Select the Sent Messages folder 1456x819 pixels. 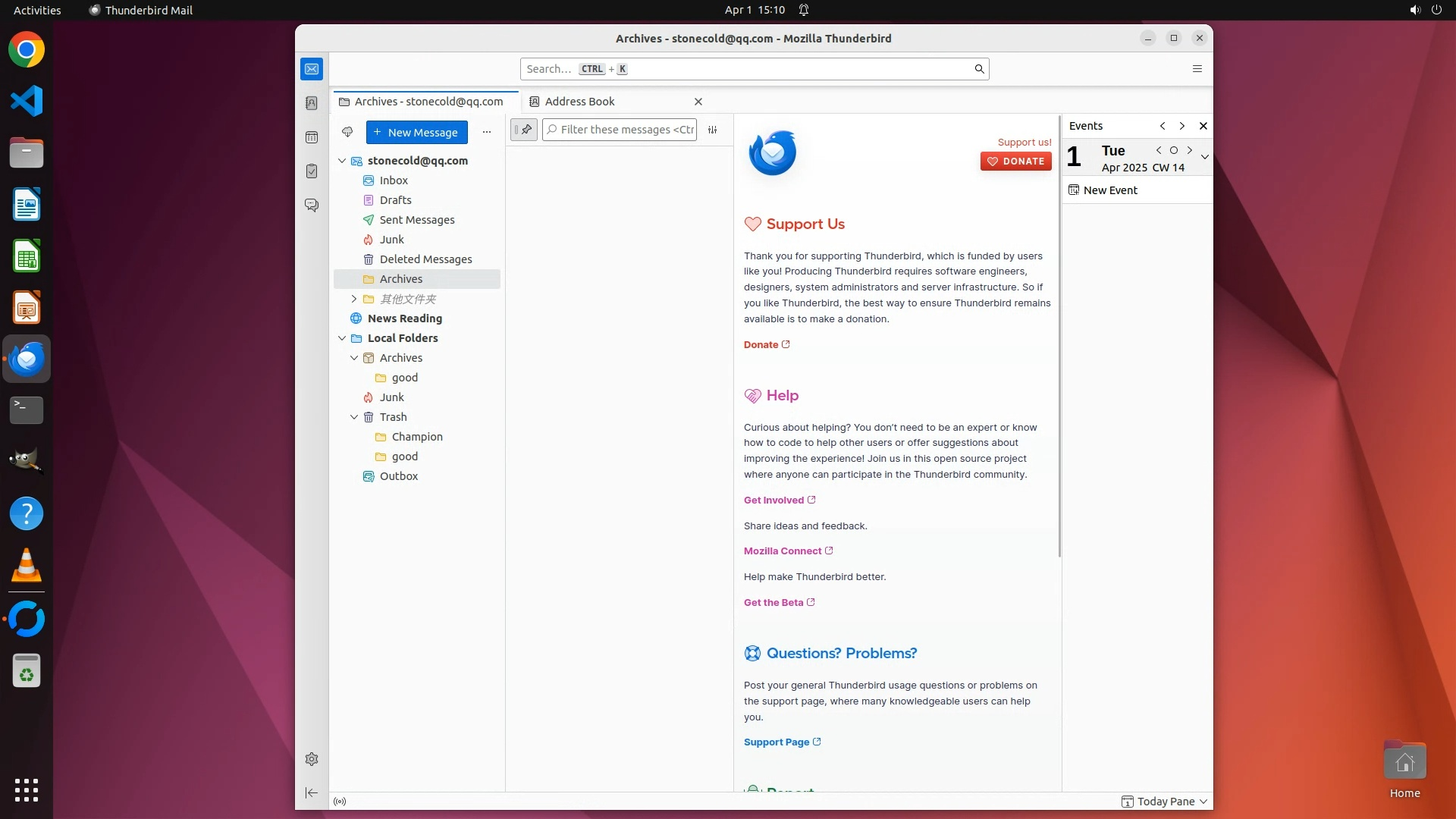pyautogui.click(x=417, y=220)
